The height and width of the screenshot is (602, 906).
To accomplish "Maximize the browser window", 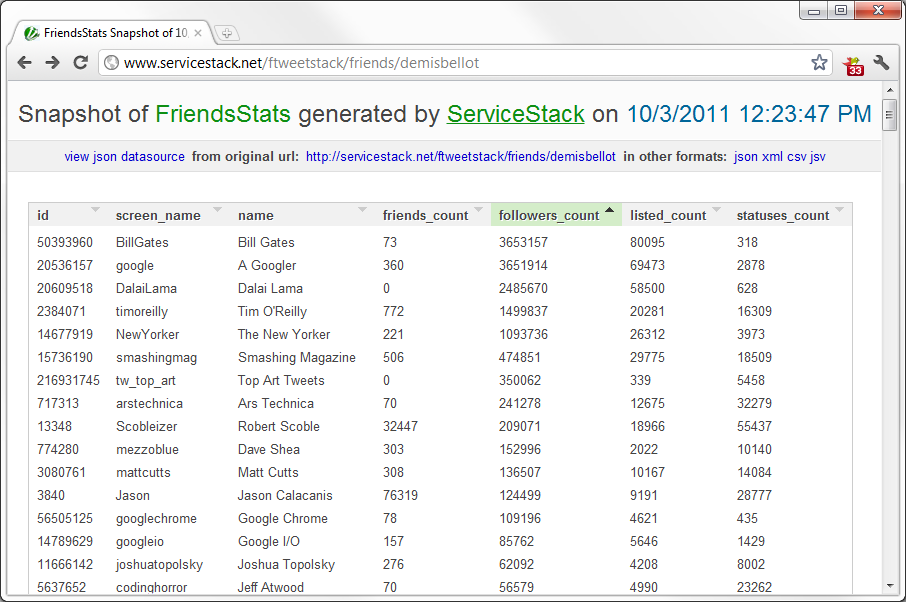I will (841, 10).
